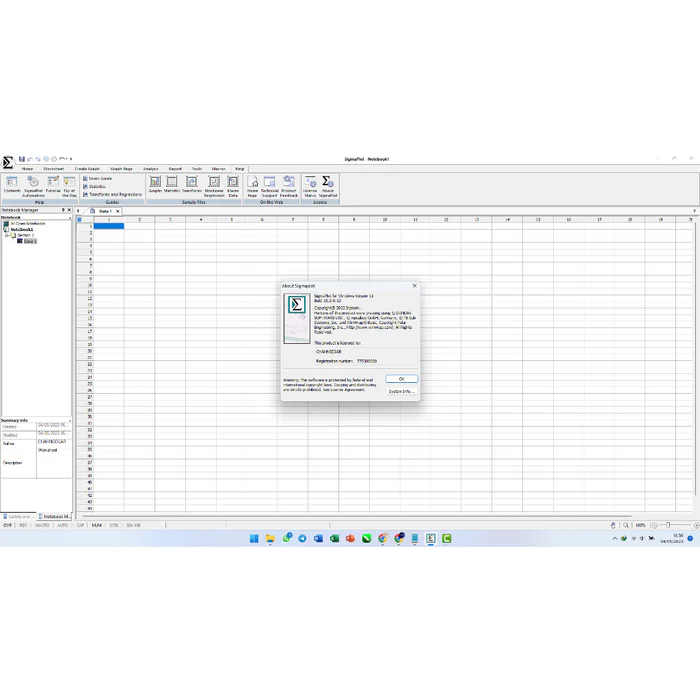Switch to the Home ribbon tab
The width and height of the screenshot is (700, 700).
(x=27, y=169)
